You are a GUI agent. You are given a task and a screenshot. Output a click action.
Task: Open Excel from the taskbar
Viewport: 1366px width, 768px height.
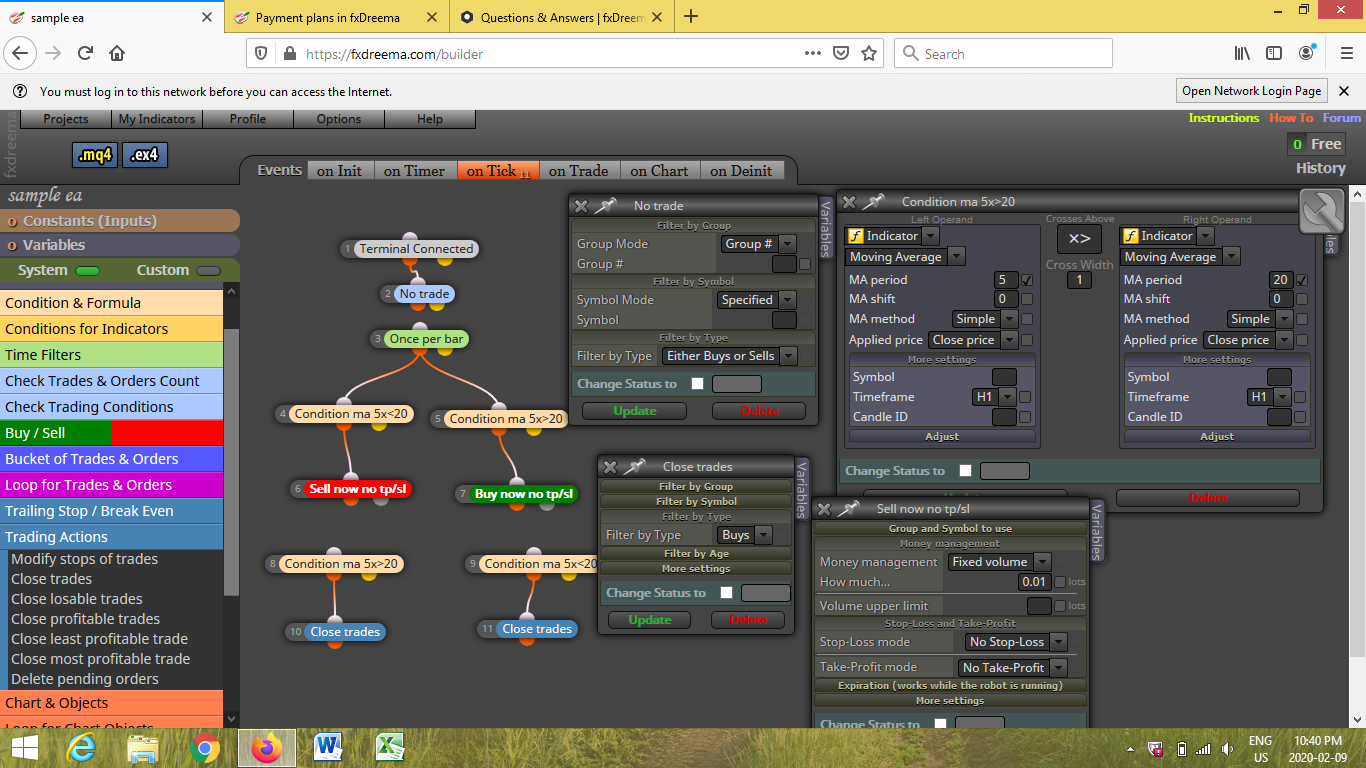tap(389, 748)
